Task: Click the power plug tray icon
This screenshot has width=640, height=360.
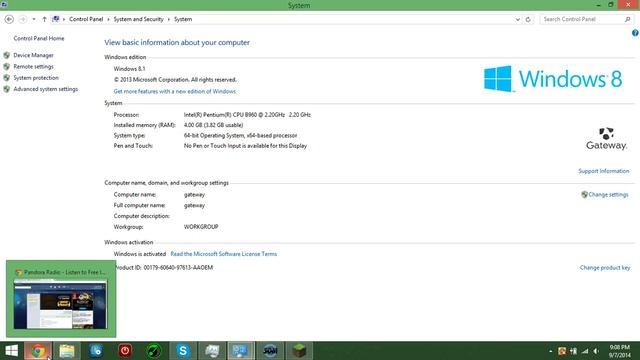Action: coord(573,351)
